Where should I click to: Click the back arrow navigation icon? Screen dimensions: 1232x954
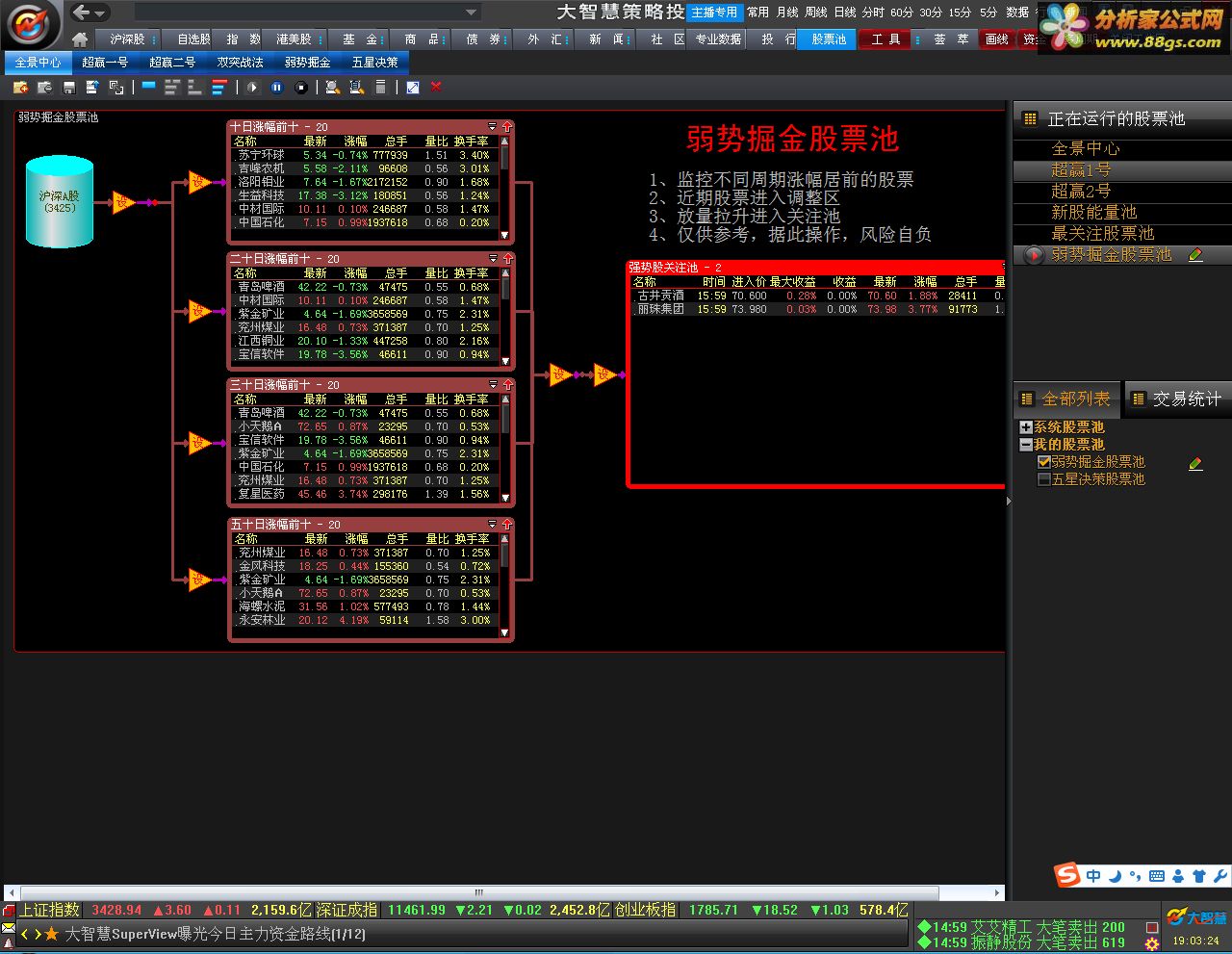click(82, 13)
